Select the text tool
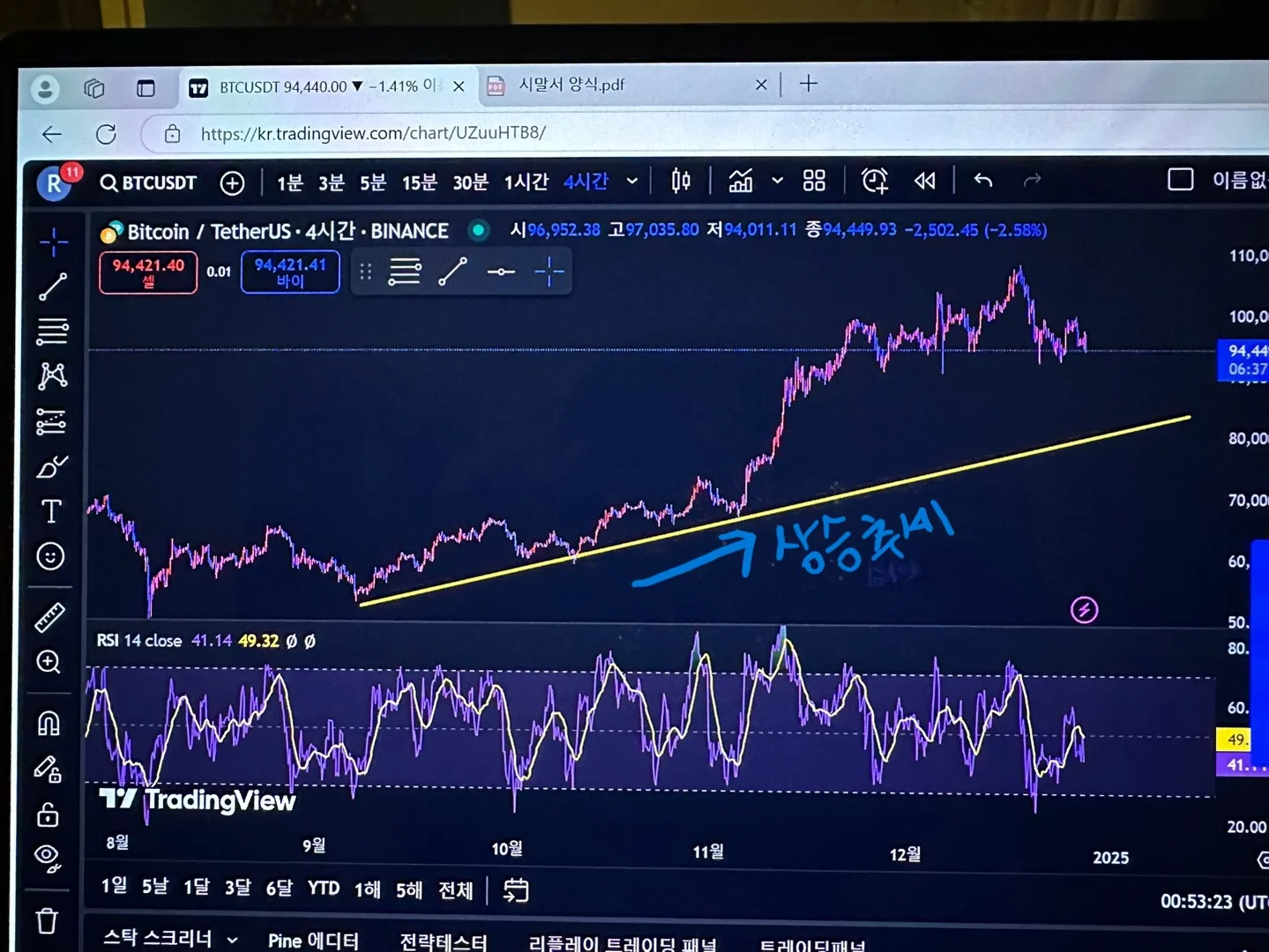 51,511
